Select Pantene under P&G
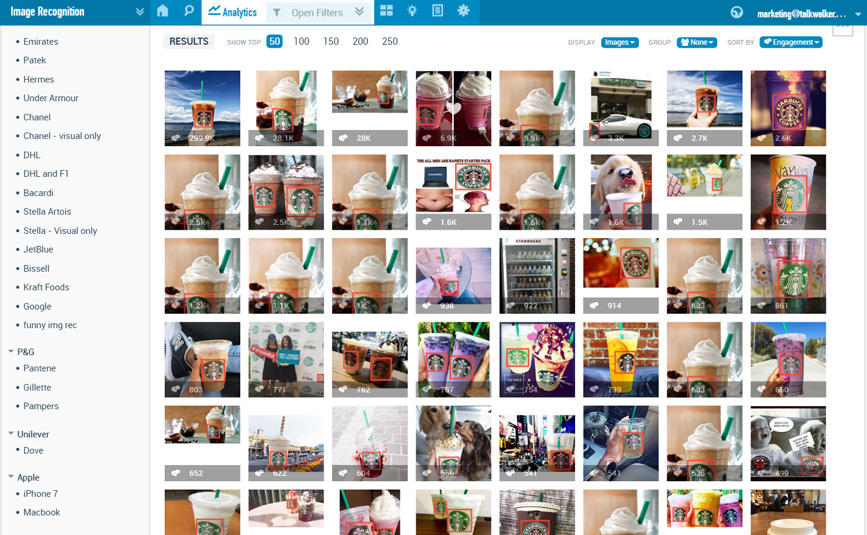867x535 pixels. pos(39,368)
